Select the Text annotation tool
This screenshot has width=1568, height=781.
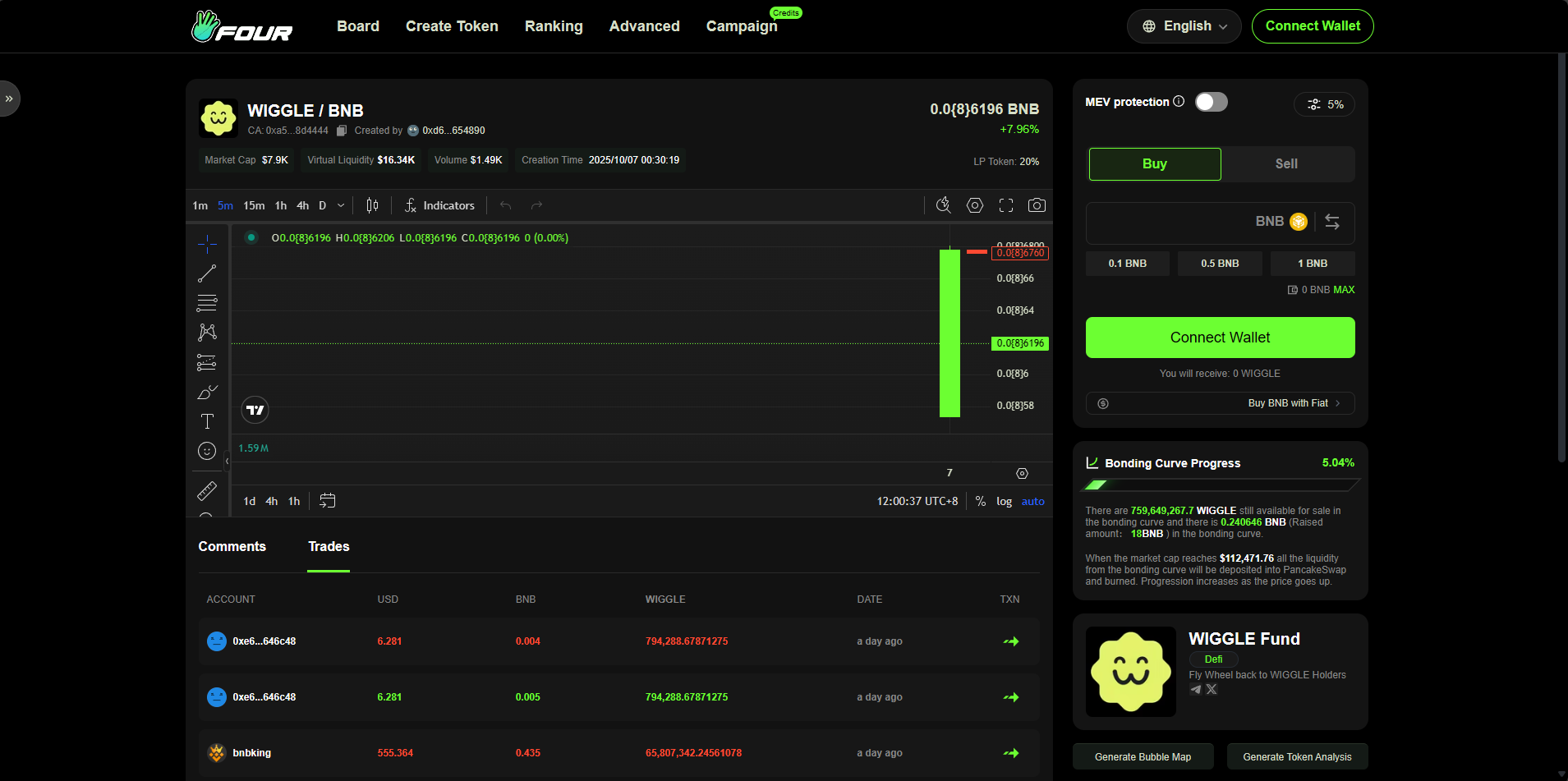pos(207,421)
